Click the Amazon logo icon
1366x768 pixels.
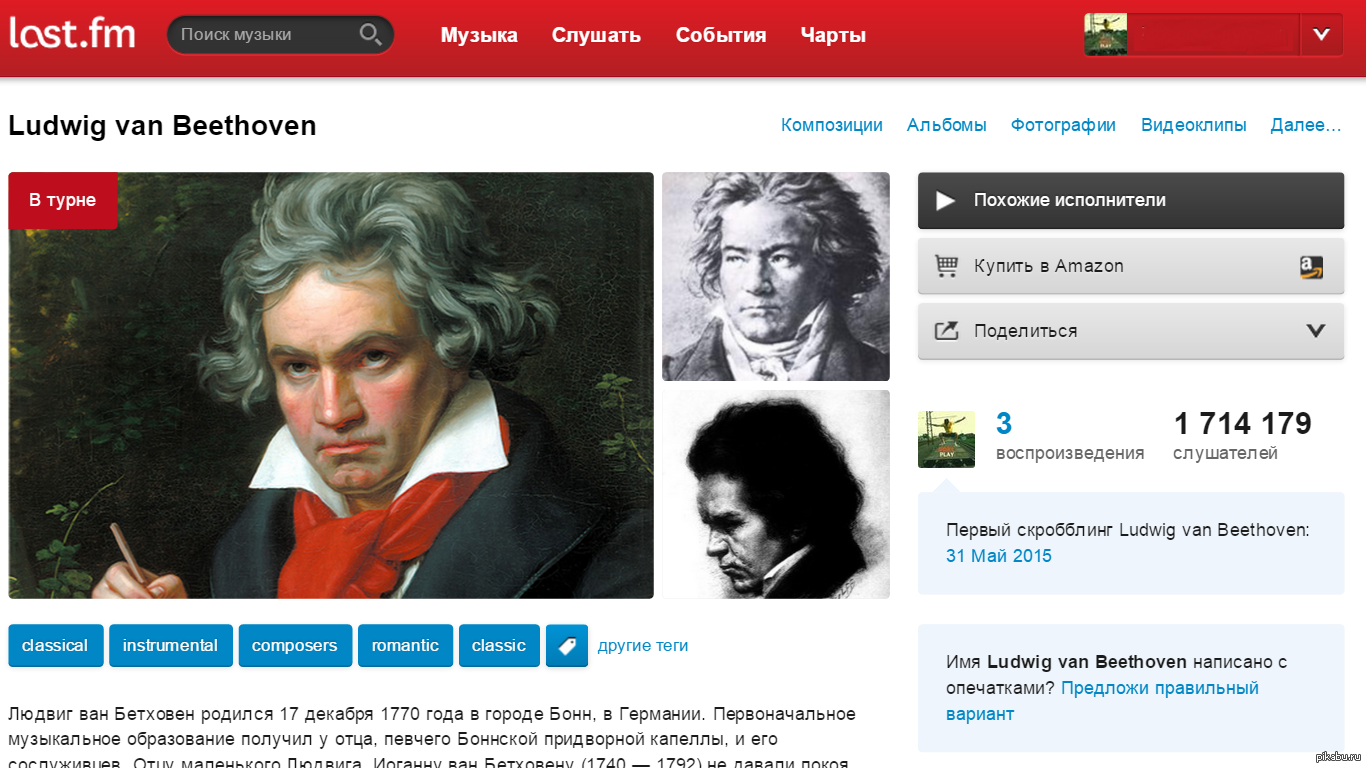click(x=1311, y=266)
